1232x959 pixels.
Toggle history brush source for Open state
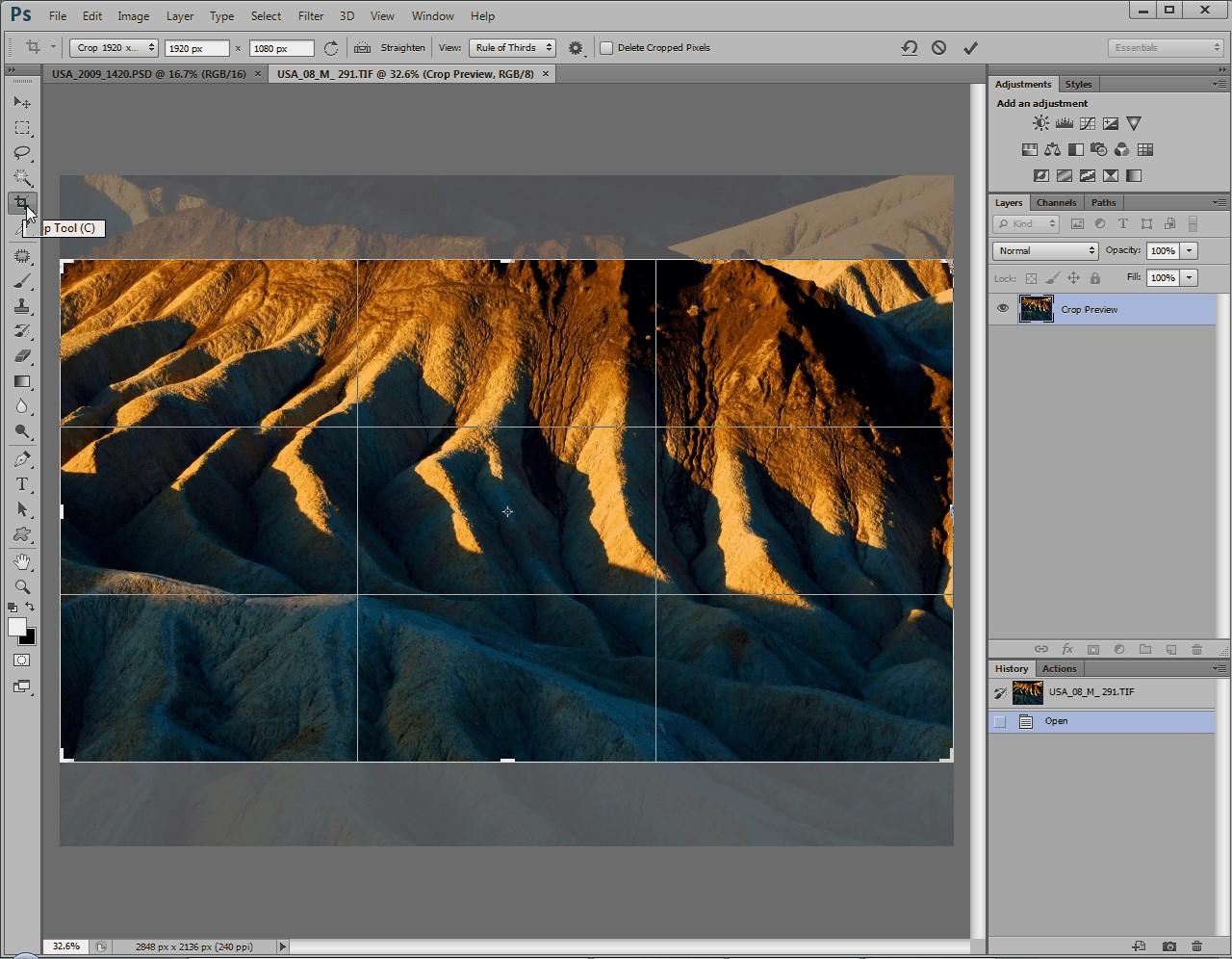1001,721
